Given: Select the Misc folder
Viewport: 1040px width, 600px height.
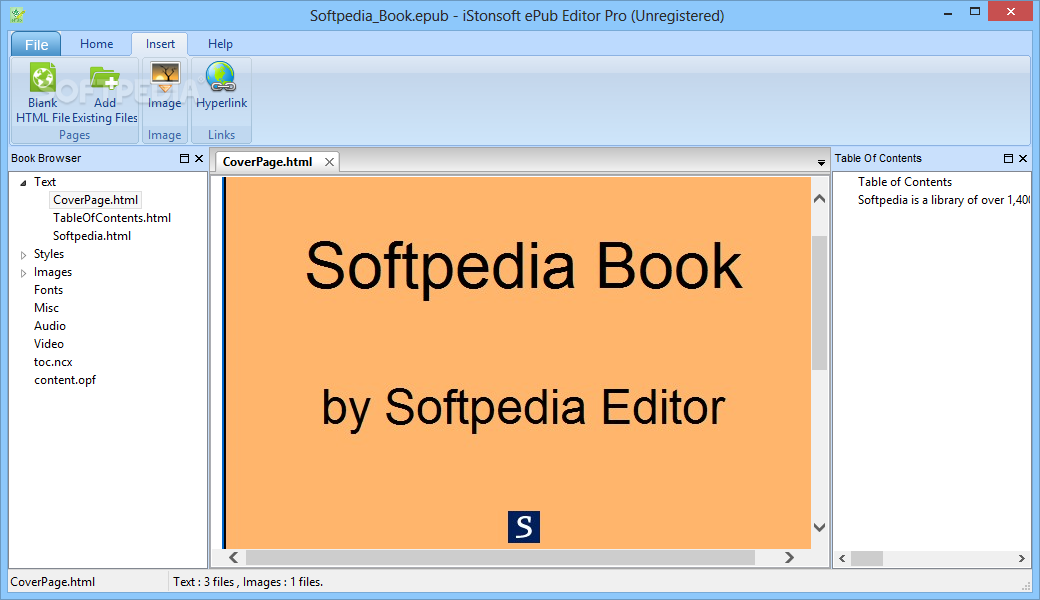Looking at the screenshot, I should pos(46,308).
